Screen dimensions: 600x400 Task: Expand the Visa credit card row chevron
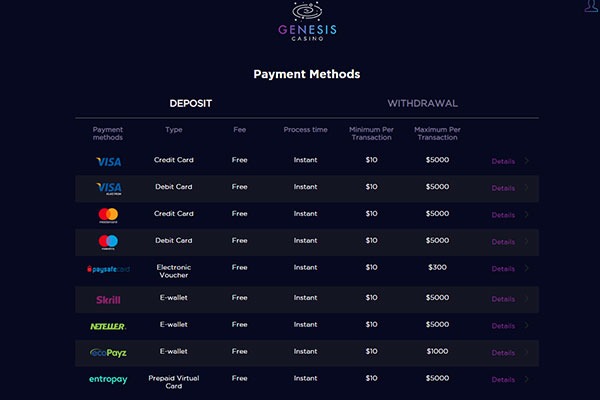click(x=527, y=161)
